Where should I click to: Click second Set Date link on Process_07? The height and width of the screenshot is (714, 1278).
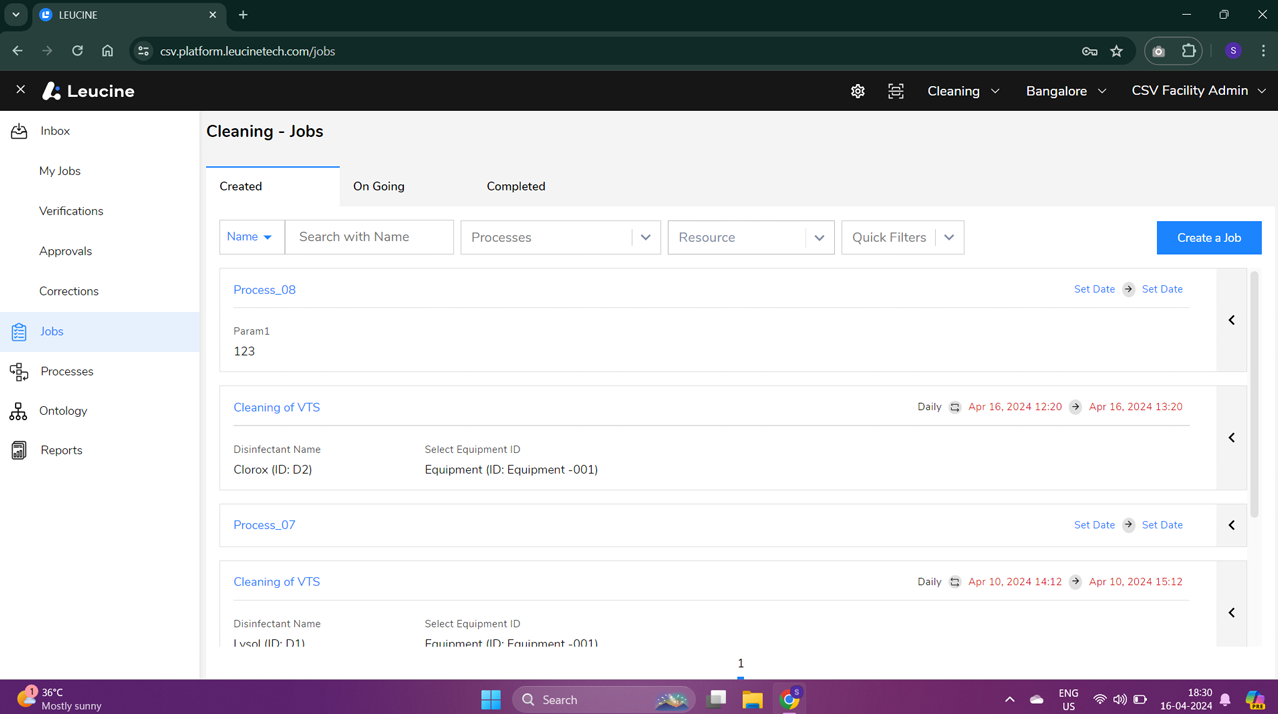tap(1162, 525)
